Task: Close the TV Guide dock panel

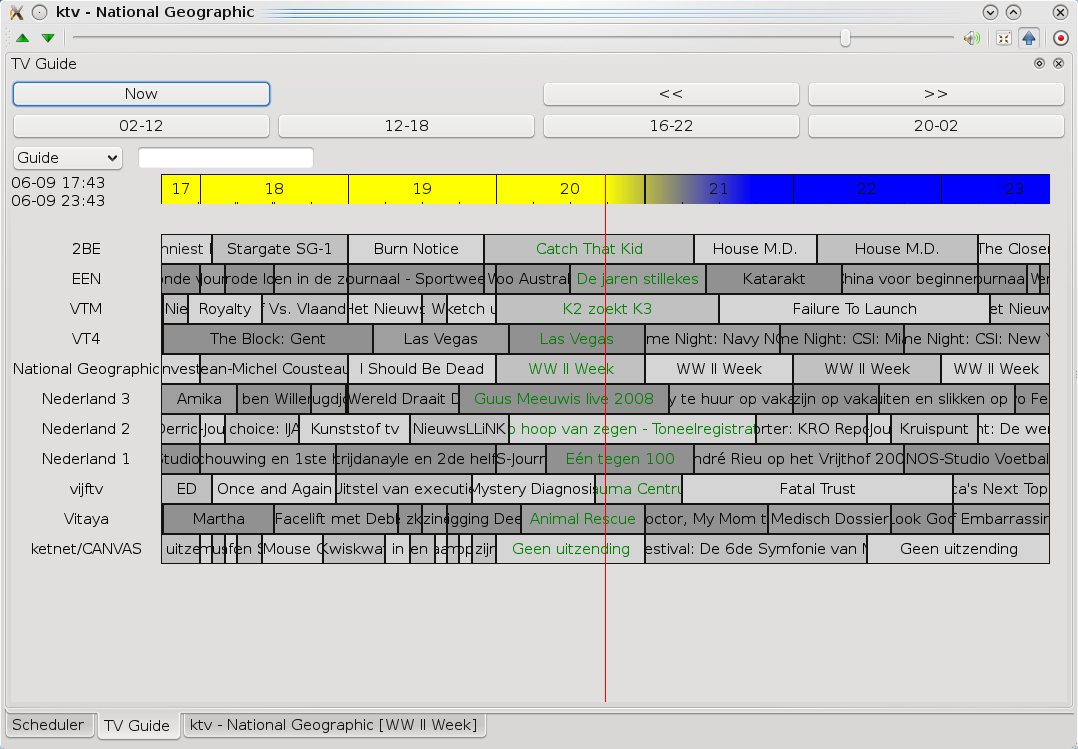Action: pos(1059,63)
